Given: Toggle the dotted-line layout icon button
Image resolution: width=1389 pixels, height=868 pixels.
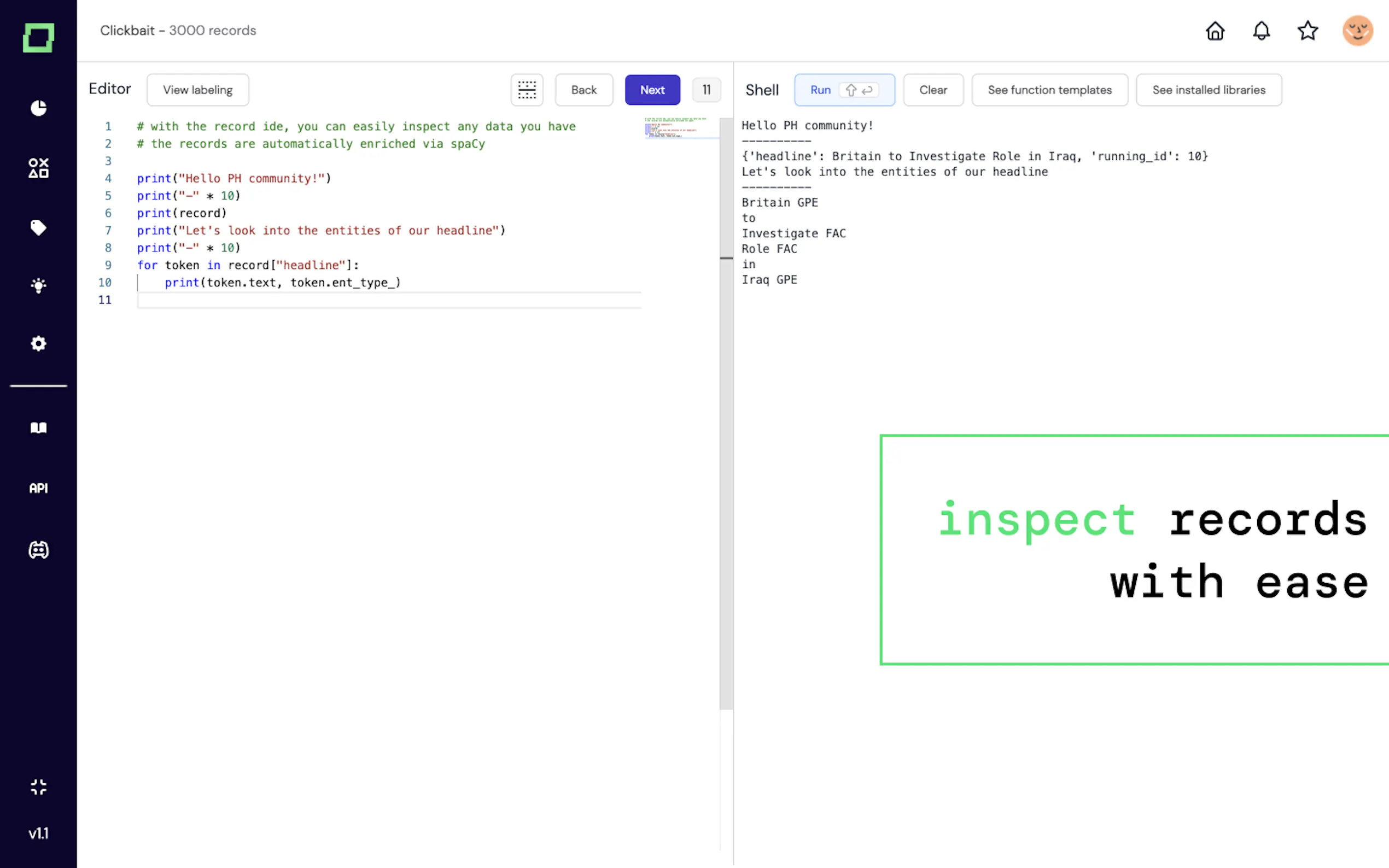Looking at the screenshot, I should coord(527,90).
